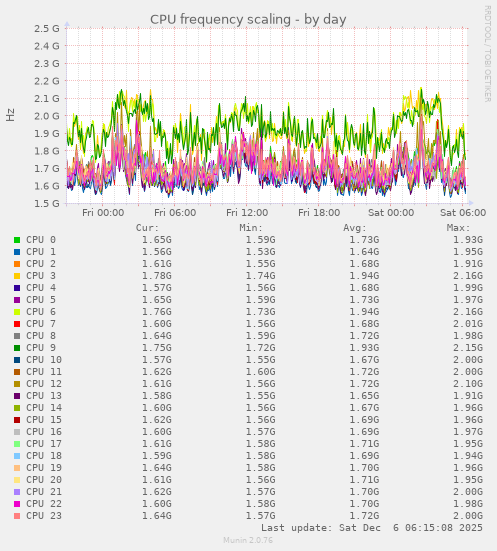
Task: Select the 'CPU 8' legend label
Action: [x=41, y=336]
